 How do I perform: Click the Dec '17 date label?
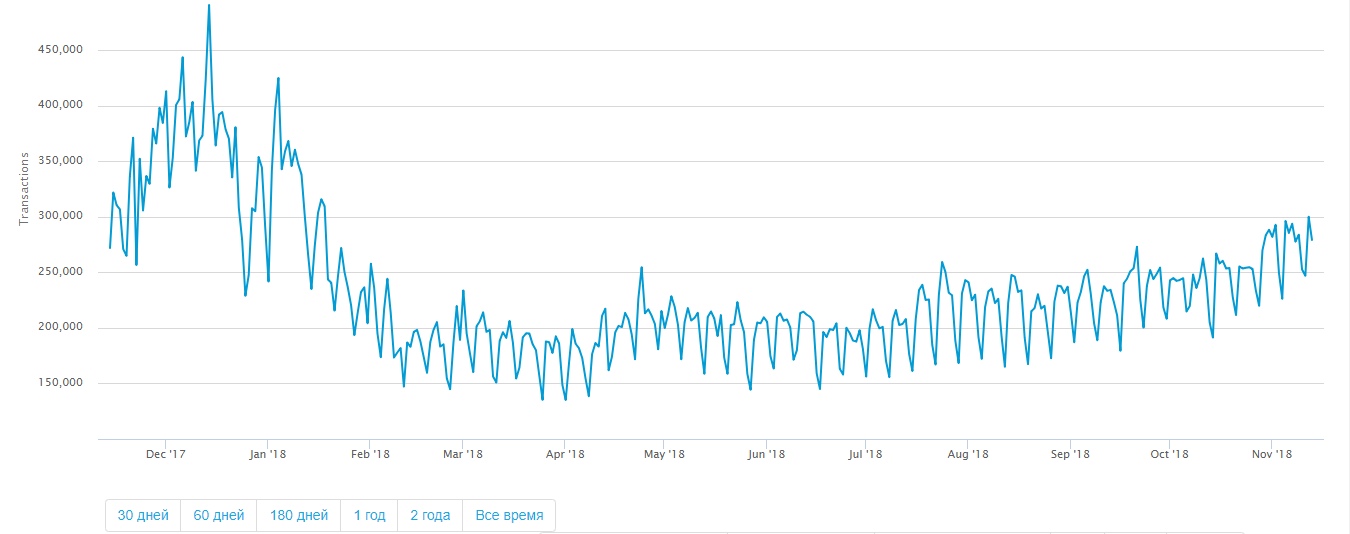pos(166,454)
